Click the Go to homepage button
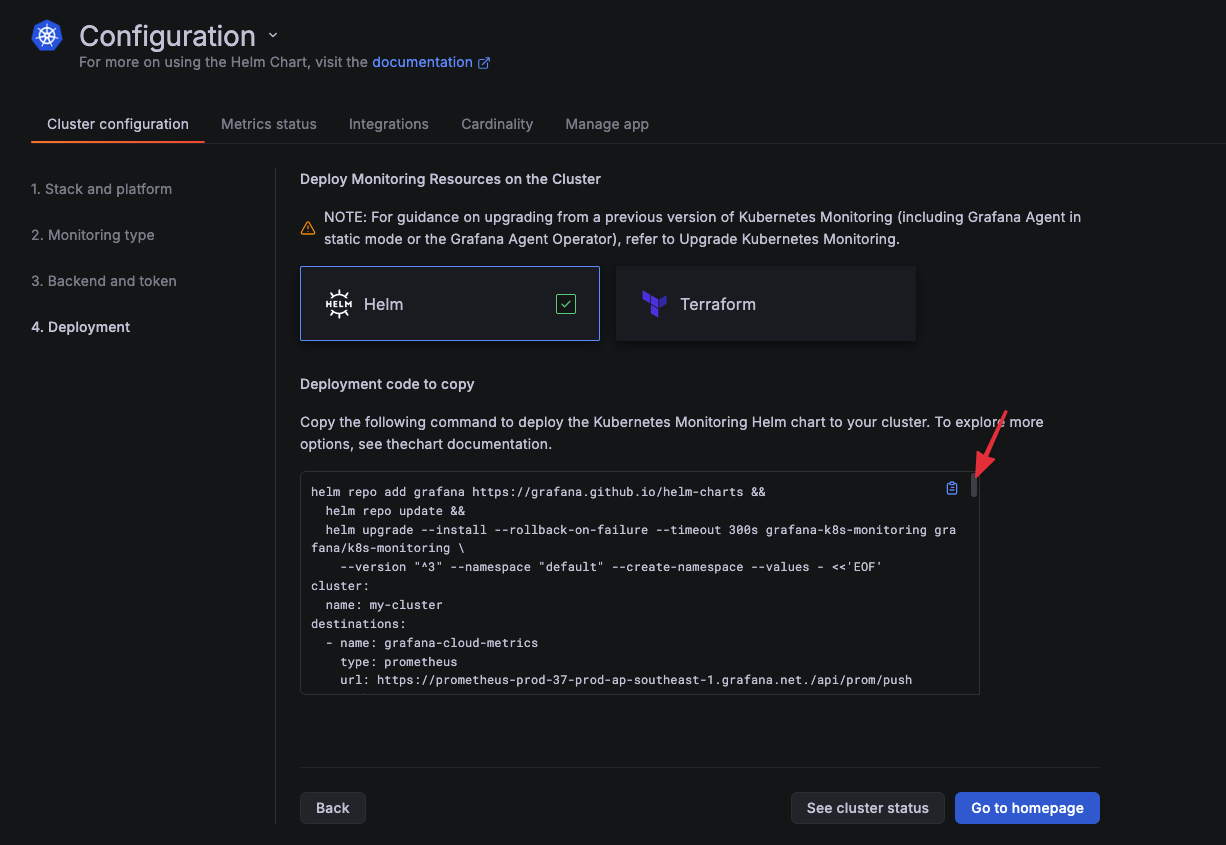The height and width of the screenshot is (845, 1226). pos(1027,808)
